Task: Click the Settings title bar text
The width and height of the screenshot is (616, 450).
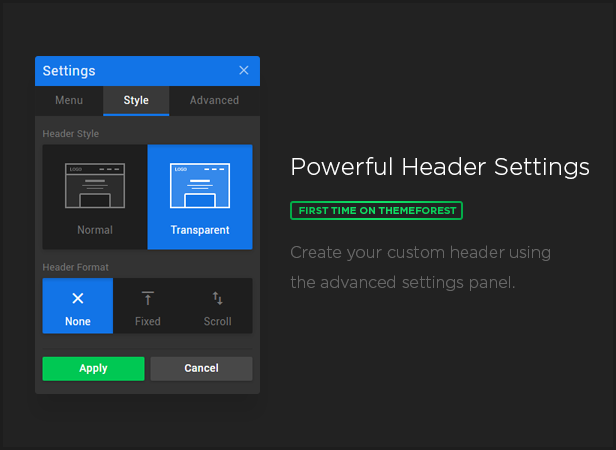Action: [x=69, y=71]
